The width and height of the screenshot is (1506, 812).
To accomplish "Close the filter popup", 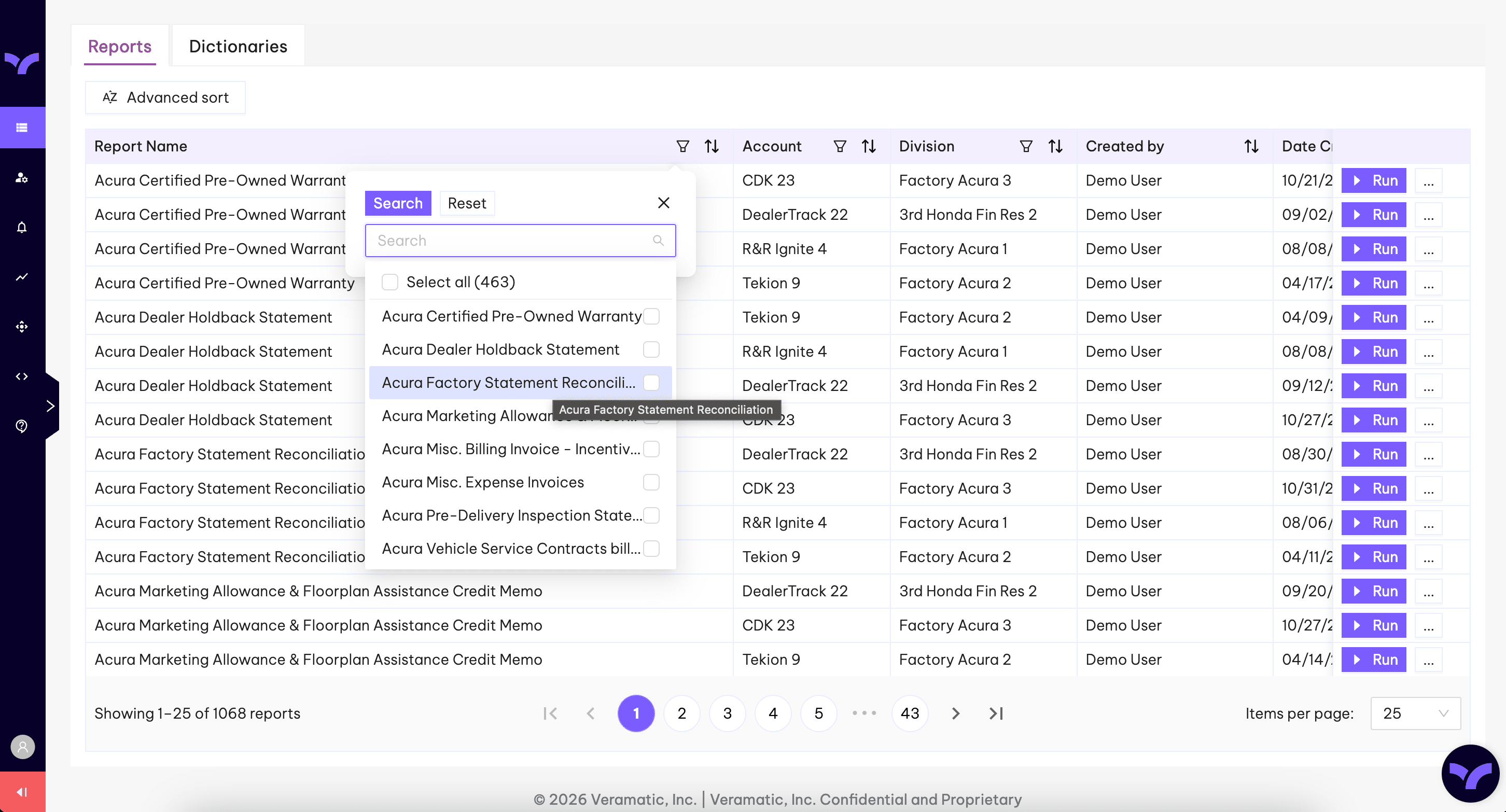I will (664, 203).
